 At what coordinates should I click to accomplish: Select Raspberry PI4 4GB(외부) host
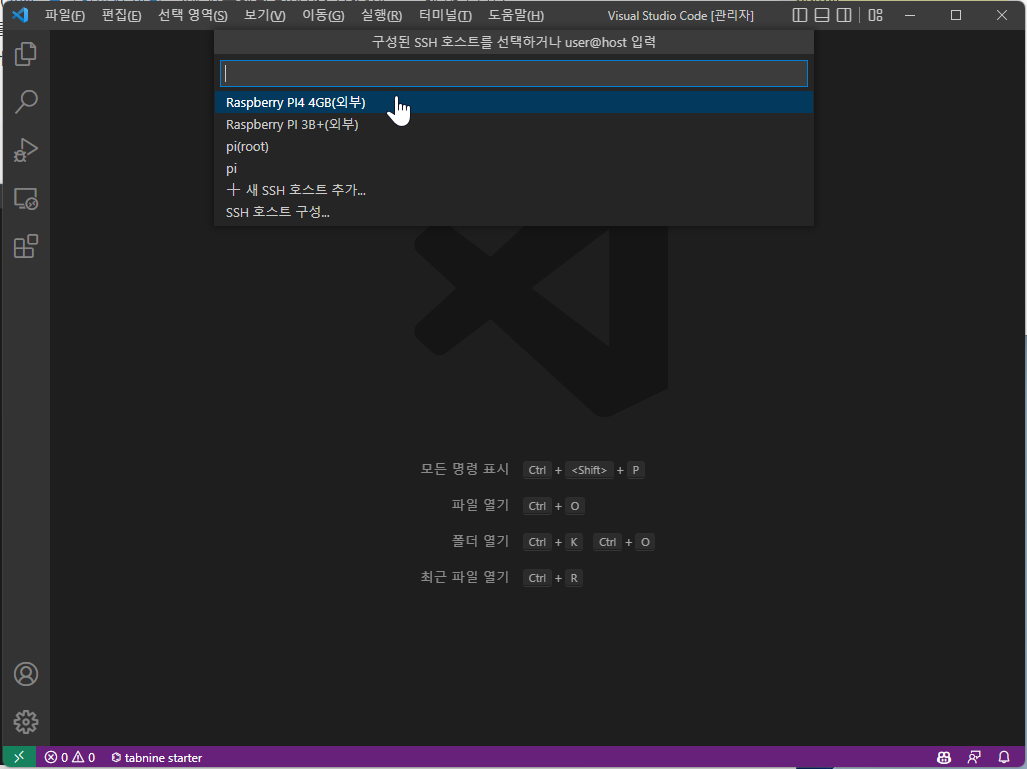(514, 102)
